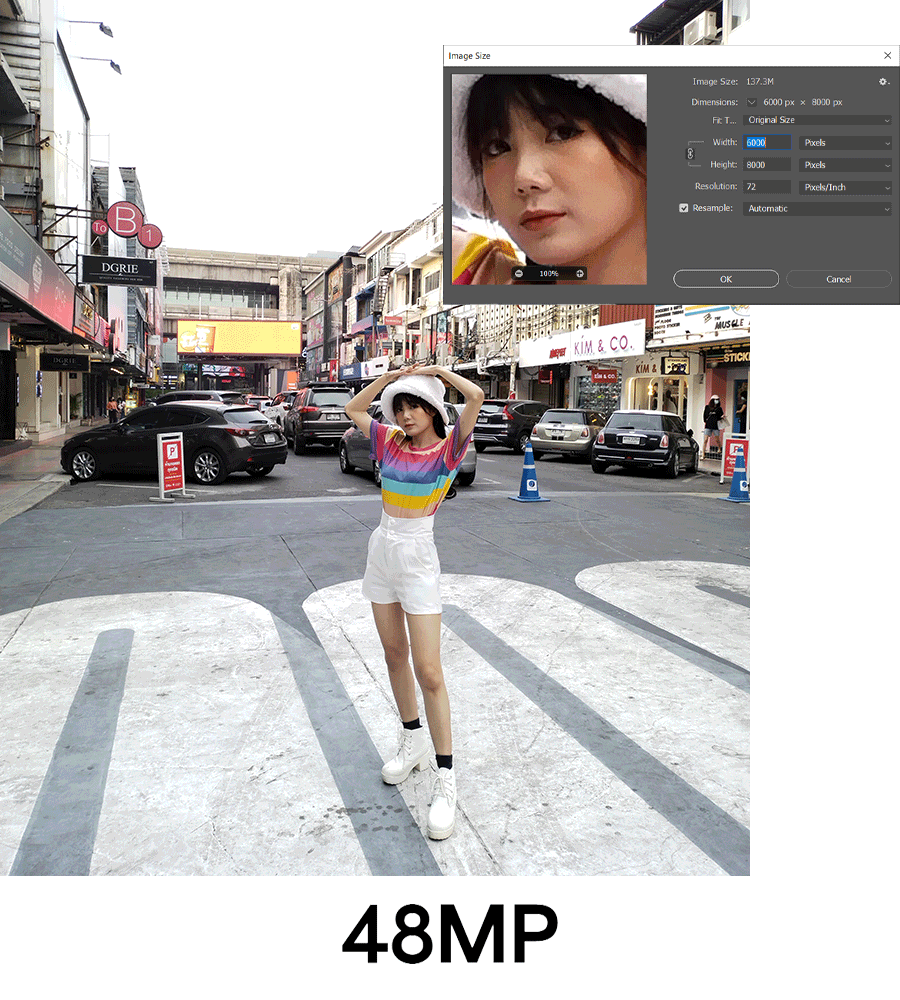Viewport: 900px width, 1000px height.
Task: Open the Resample Automatic method dropdown
Action: point(817,209)
